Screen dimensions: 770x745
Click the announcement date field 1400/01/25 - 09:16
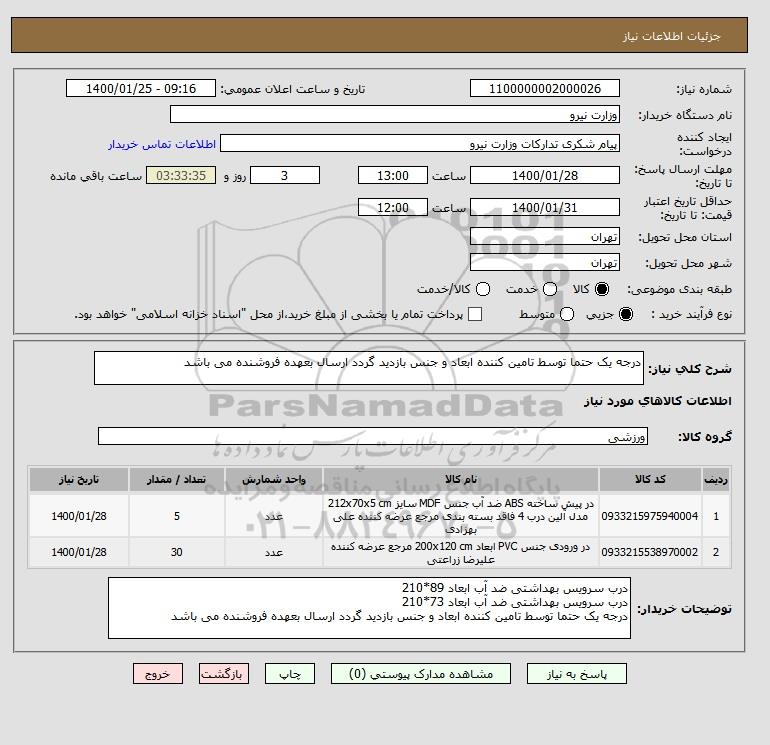pyautogui.click(x=141, y=88)
